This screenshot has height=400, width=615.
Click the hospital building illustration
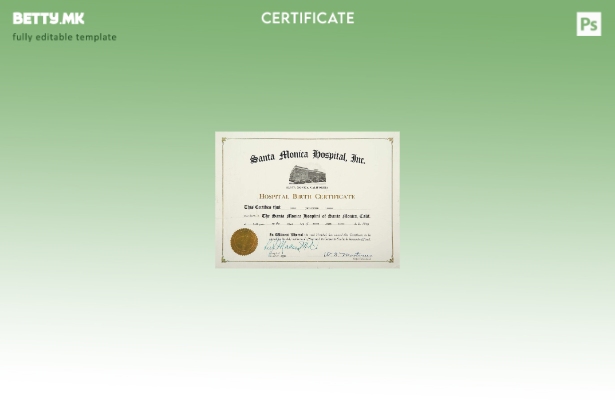(x=307, y=175)
